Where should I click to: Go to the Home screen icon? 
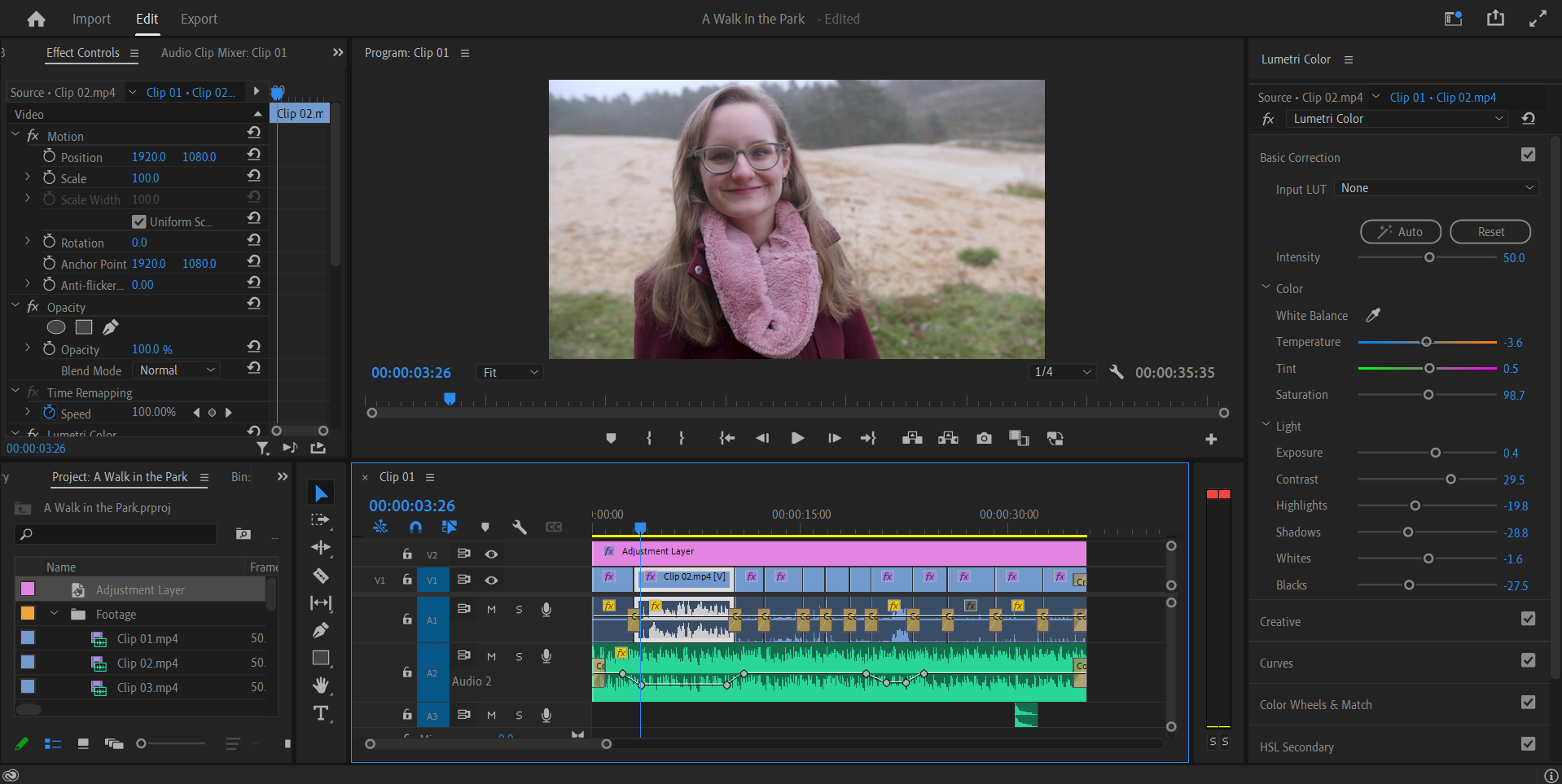(x=36, y=19)
